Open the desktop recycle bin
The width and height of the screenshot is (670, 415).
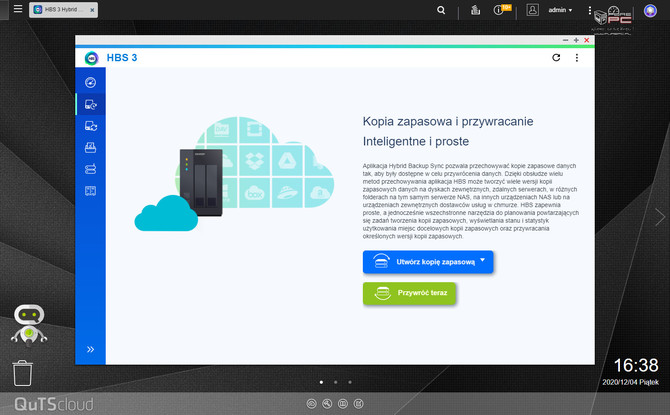point(22,373)
